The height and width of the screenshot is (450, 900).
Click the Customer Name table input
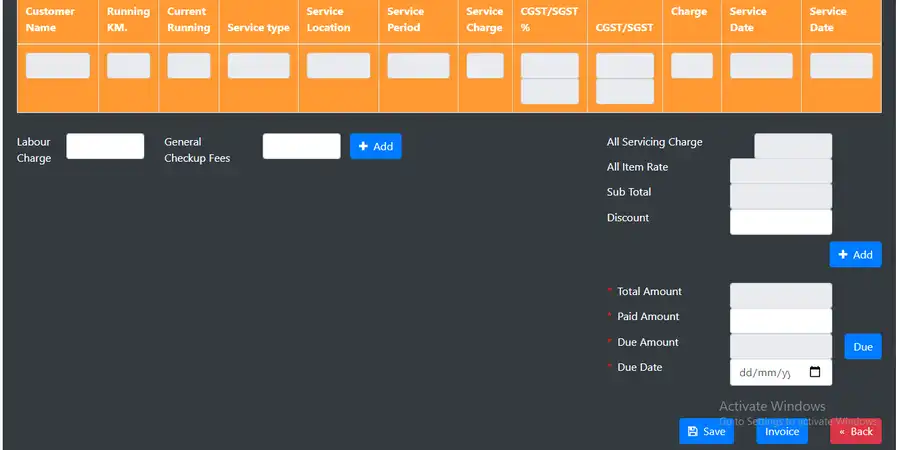[57, 66]
